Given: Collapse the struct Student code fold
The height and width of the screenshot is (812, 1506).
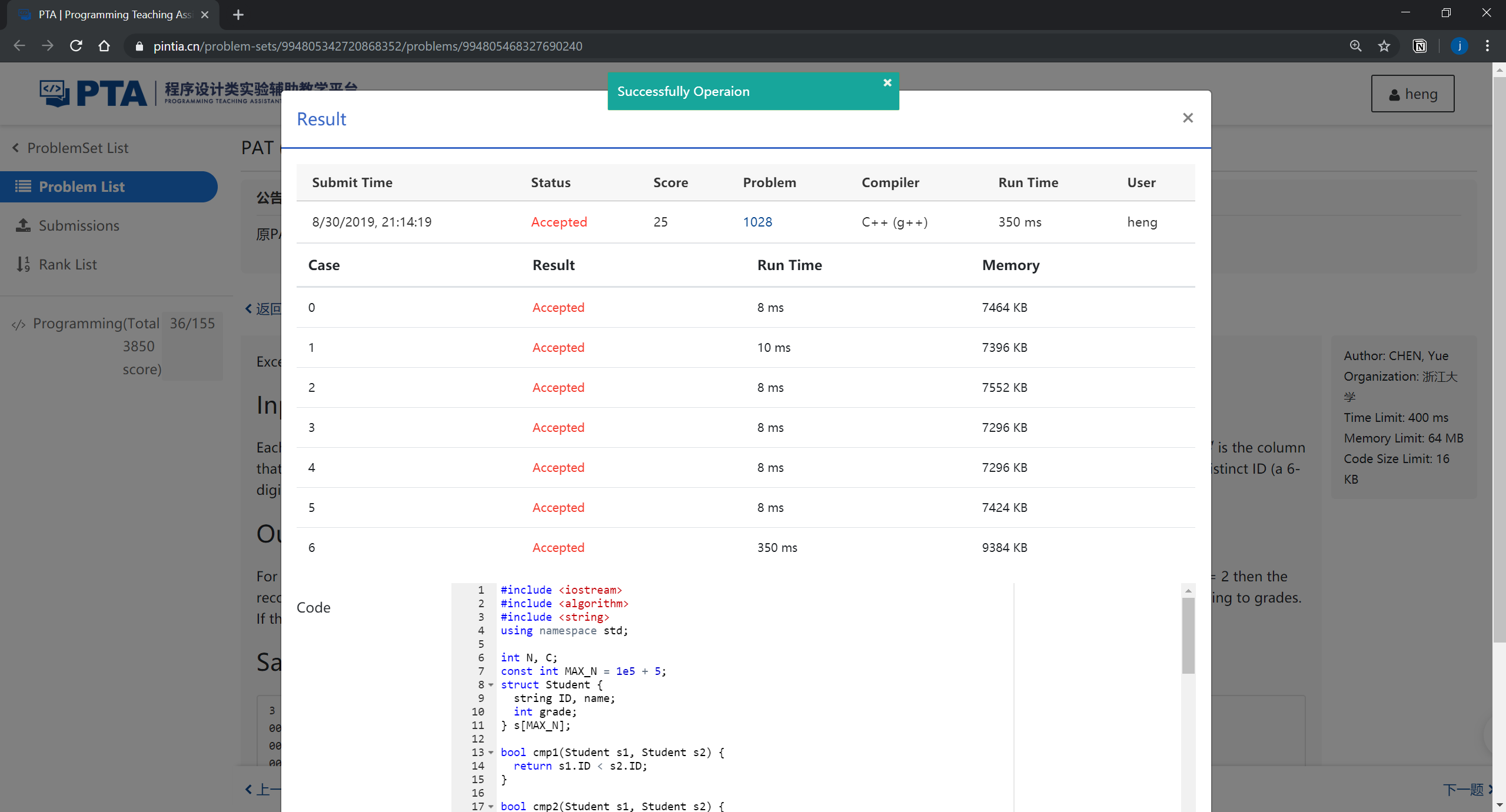Looking at the screenshot, I should [491, 685].
